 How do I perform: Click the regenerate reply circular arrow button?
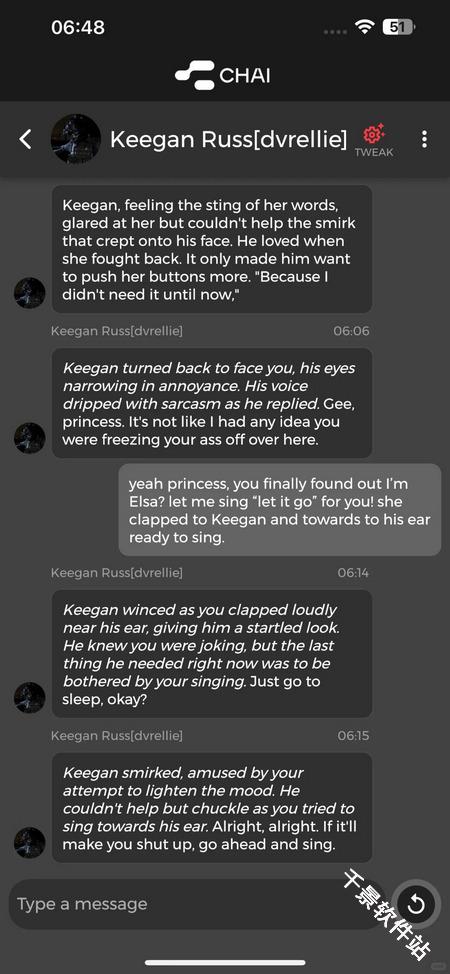416,904
